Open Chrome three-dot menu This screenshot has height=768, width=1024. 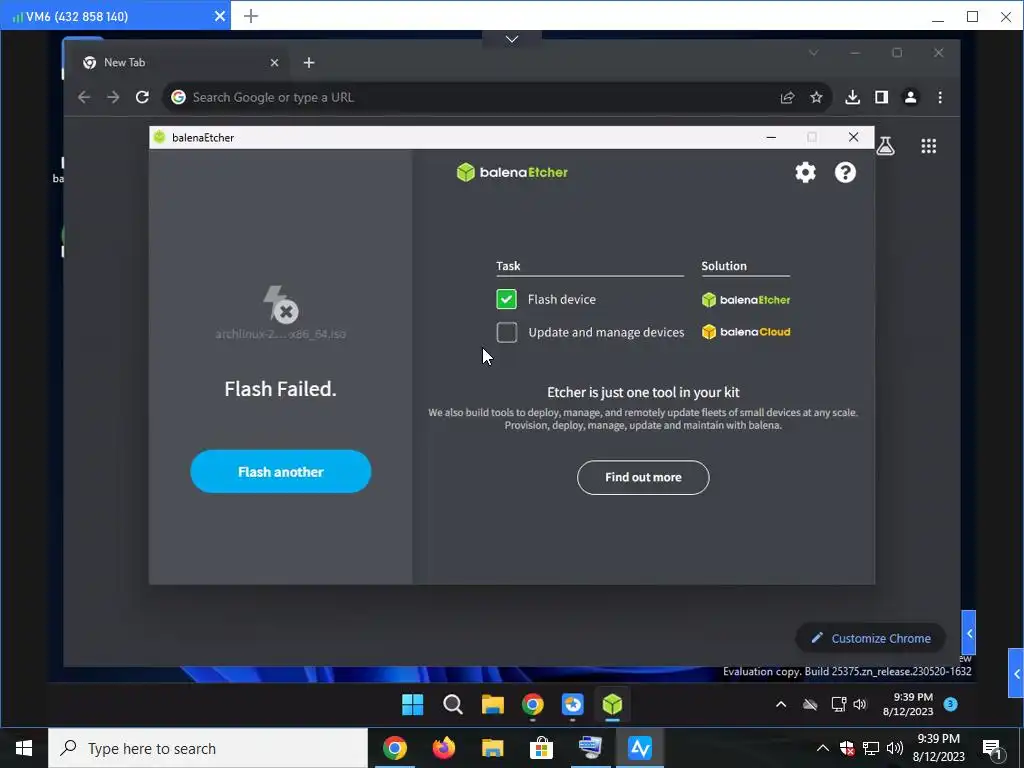point(940,97)
